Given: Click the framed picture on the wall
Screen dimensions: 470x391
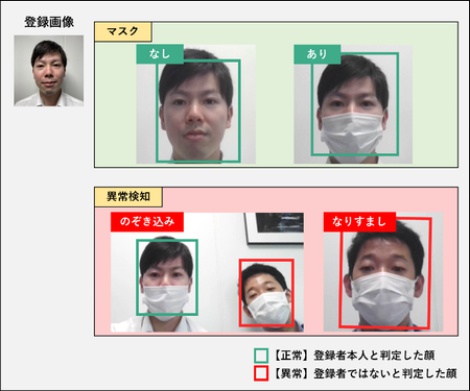Looking at the screenshot, I should click(x=274, y=229).
